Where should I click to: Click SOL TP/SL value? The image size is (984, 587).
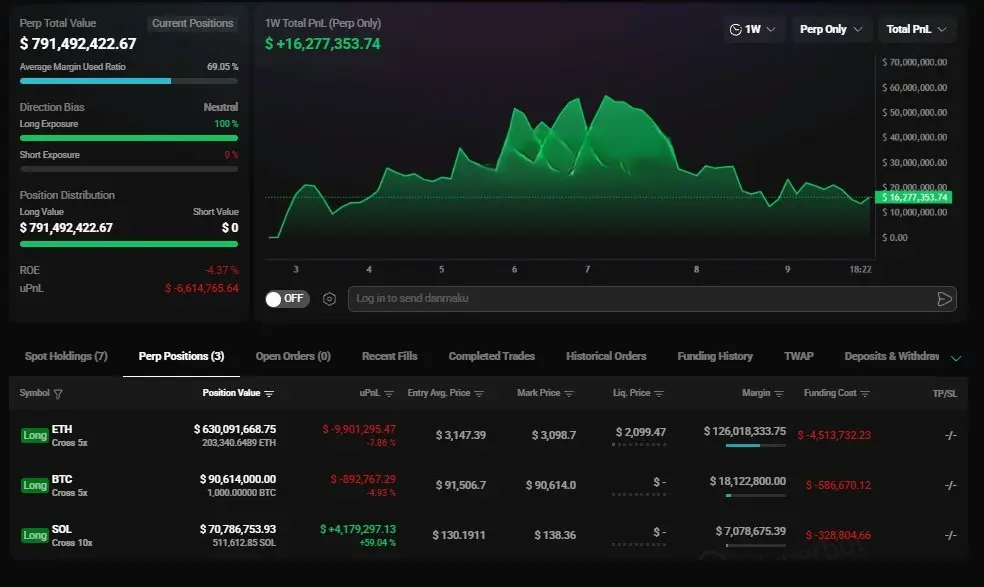point(950,536)
